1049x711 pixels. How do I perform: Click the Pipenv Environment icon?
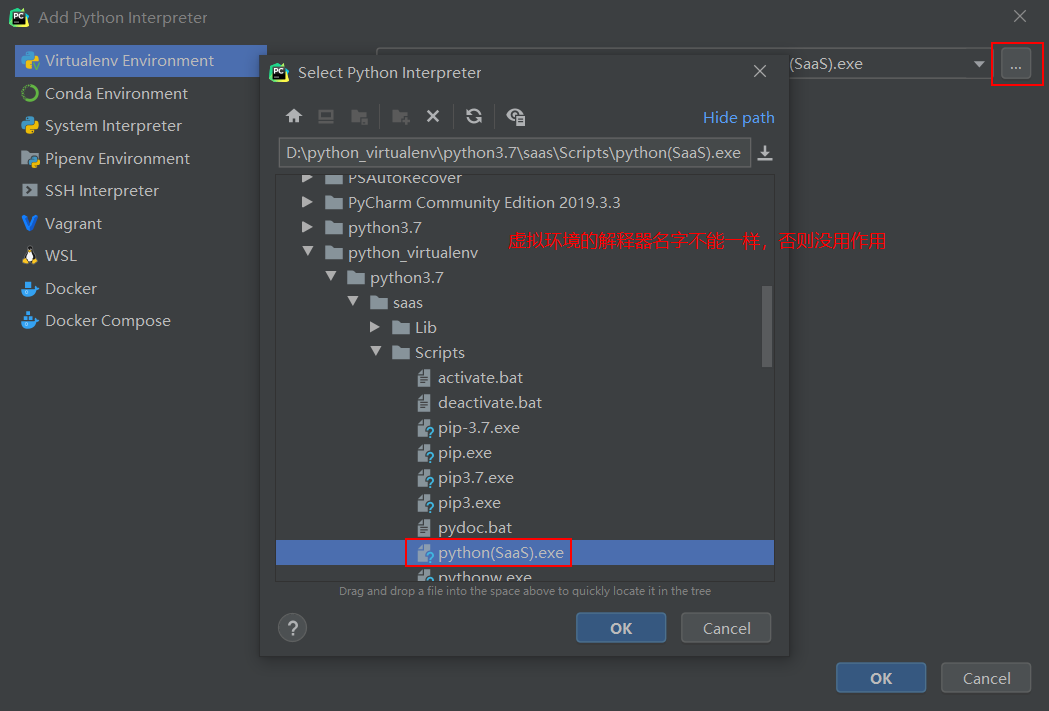[x=30, y=159]
